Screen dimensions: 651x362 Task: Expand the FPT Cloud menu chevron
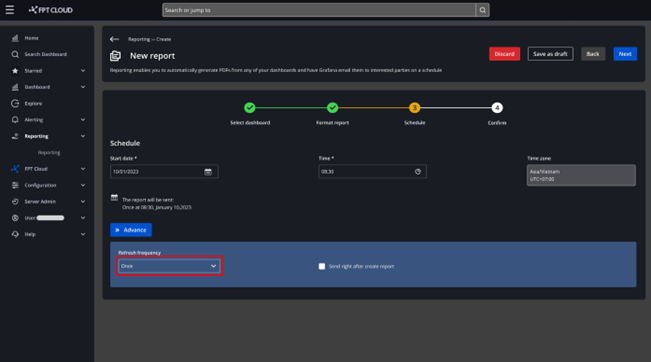pos(83,169)
